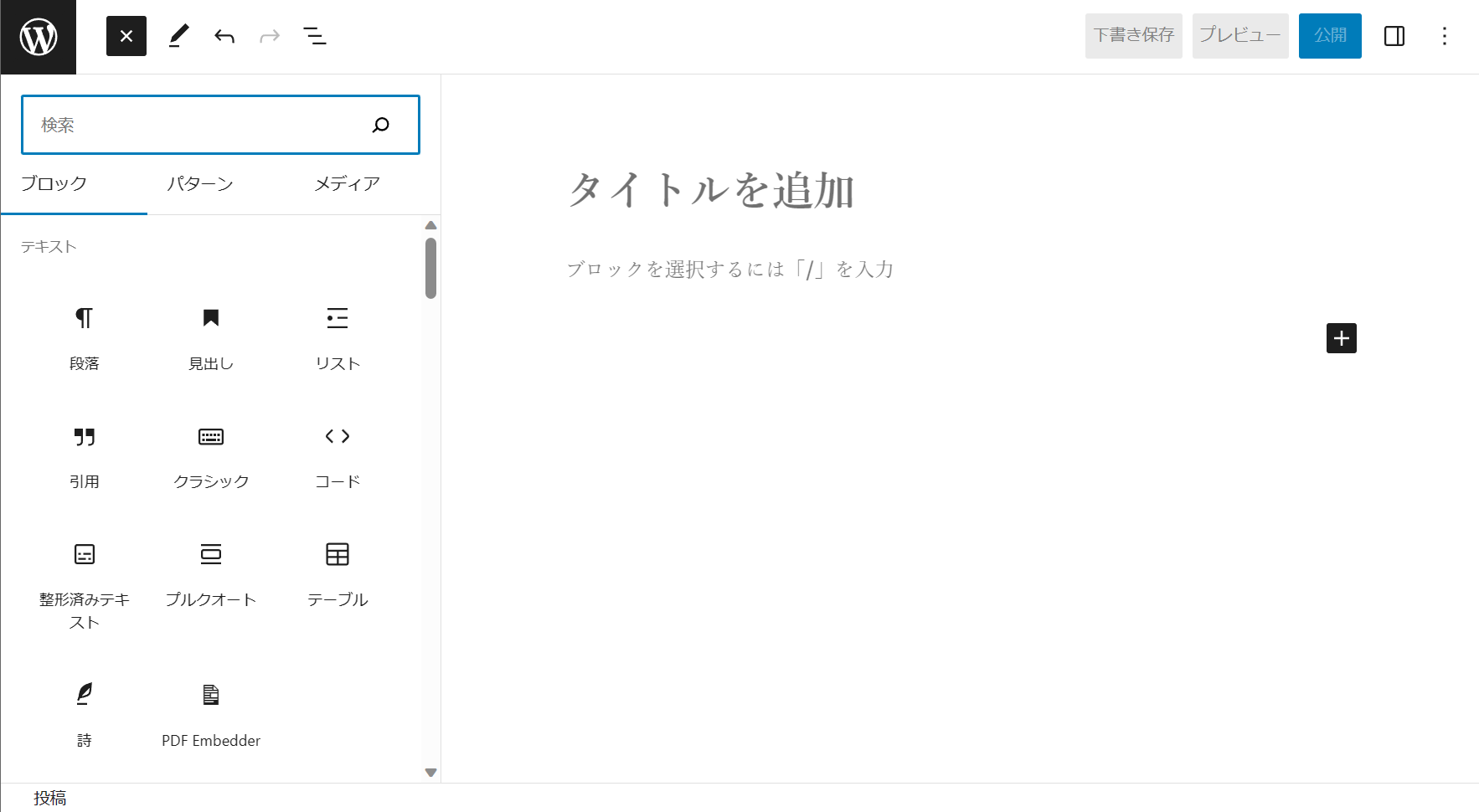The width and height of the screenshot is (1479, 812).
Task: Insert the PDF Embedder block
Action: (x=211, y=716)
